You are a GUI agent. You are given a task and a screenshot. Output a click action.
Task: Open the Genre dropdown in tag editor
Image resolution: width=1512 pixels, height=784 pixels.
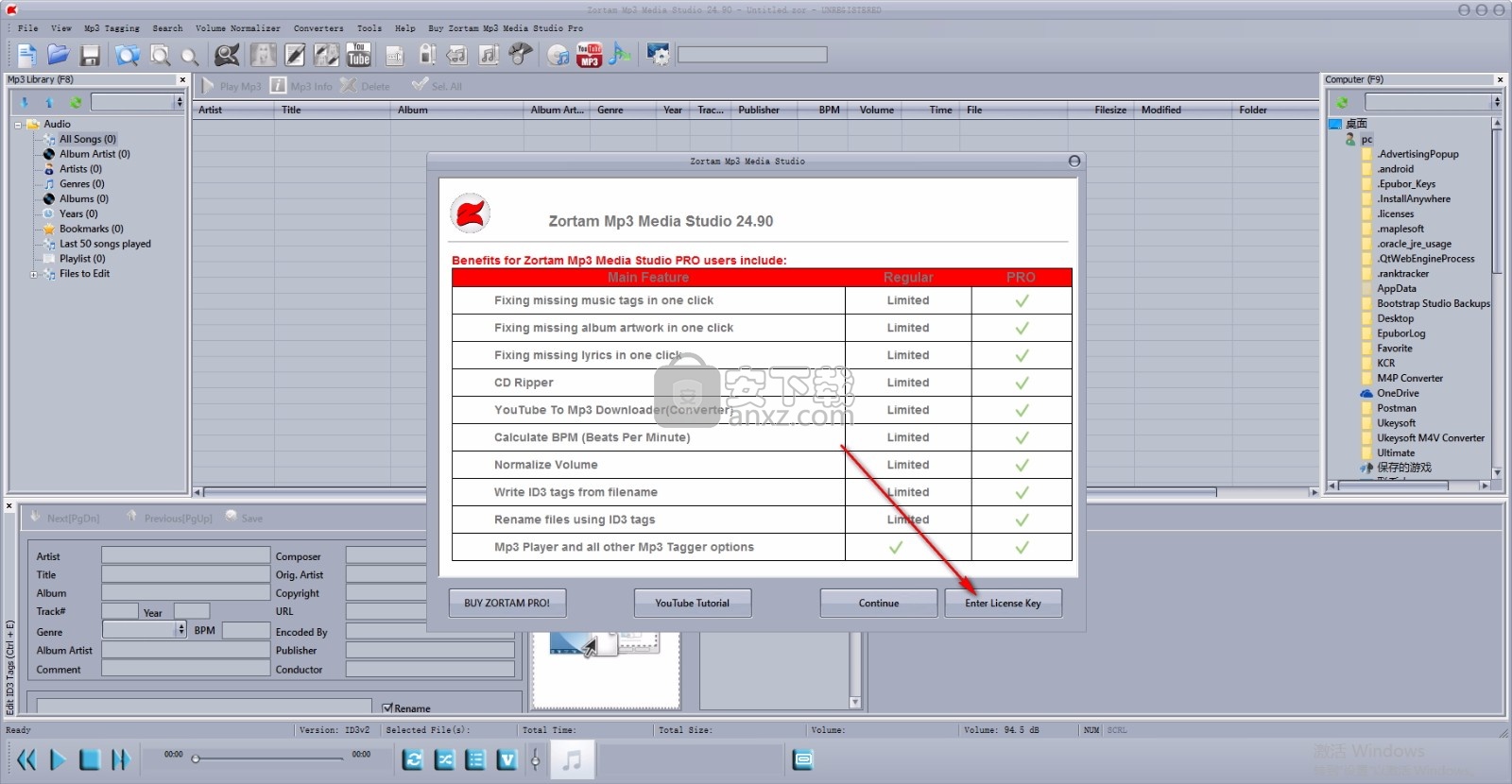(145, 630)
